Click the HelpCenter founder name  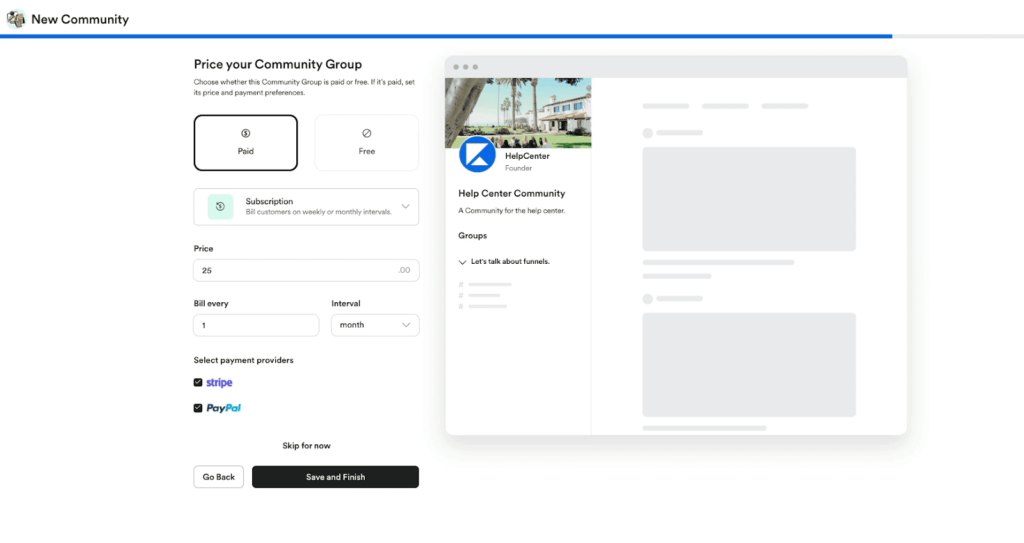(x=527, y=156)
